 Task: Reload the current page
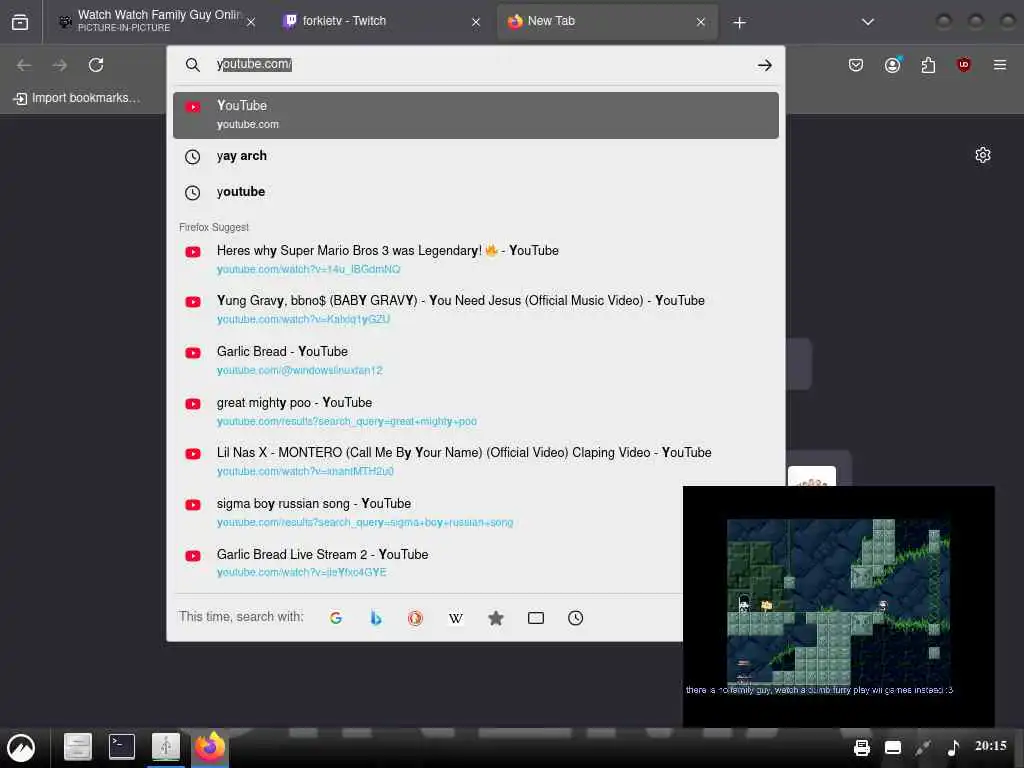(x=96, y=65)
